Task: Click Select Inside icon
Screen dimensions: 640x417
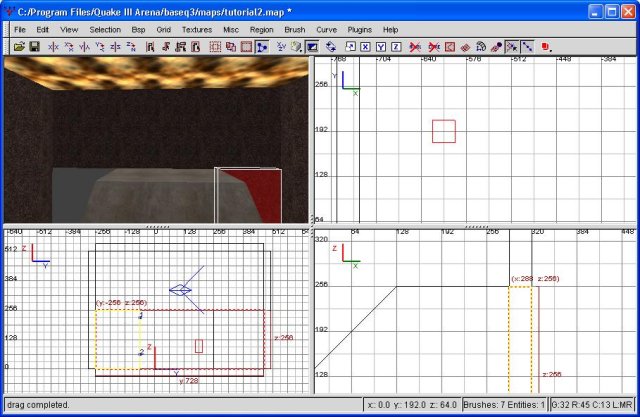Action: pyautogui.click(x=196, y=47)
